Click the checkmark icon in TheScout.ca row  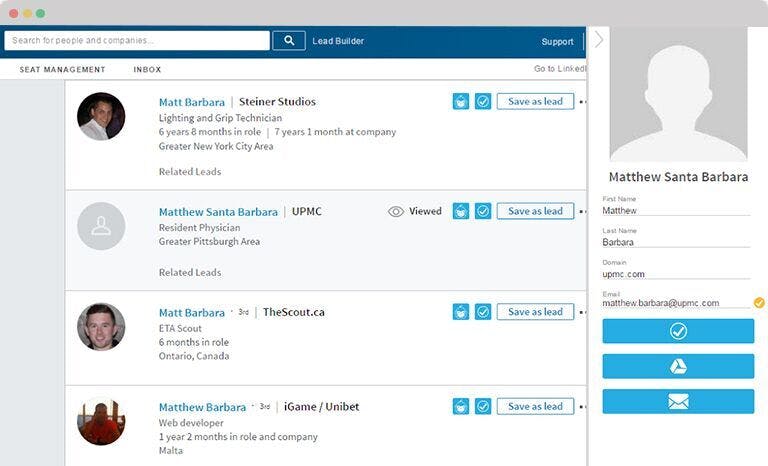coord(483,312)
